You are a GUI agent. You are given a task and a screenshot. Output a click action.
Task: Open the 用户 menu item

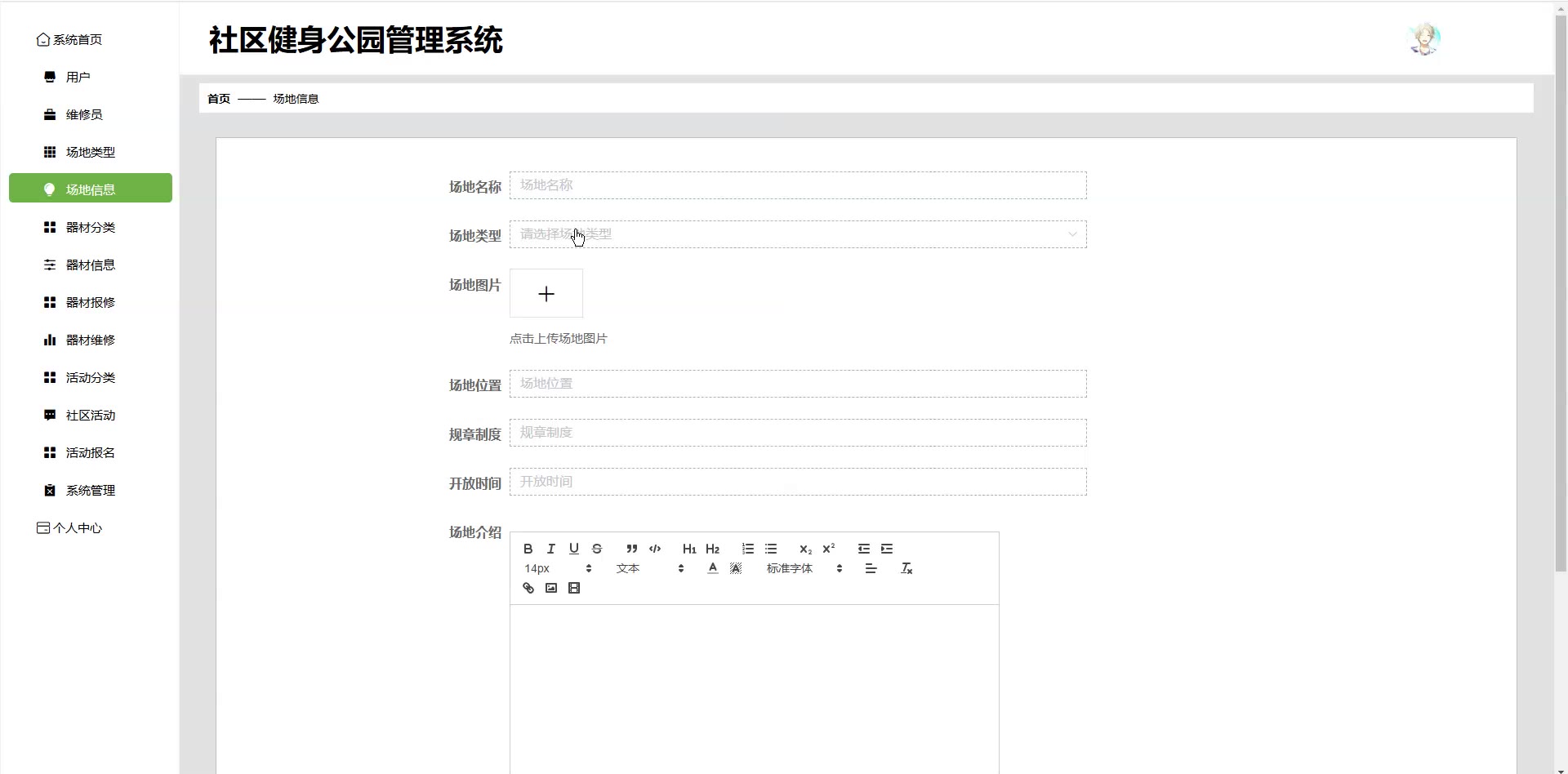[91, 77]
